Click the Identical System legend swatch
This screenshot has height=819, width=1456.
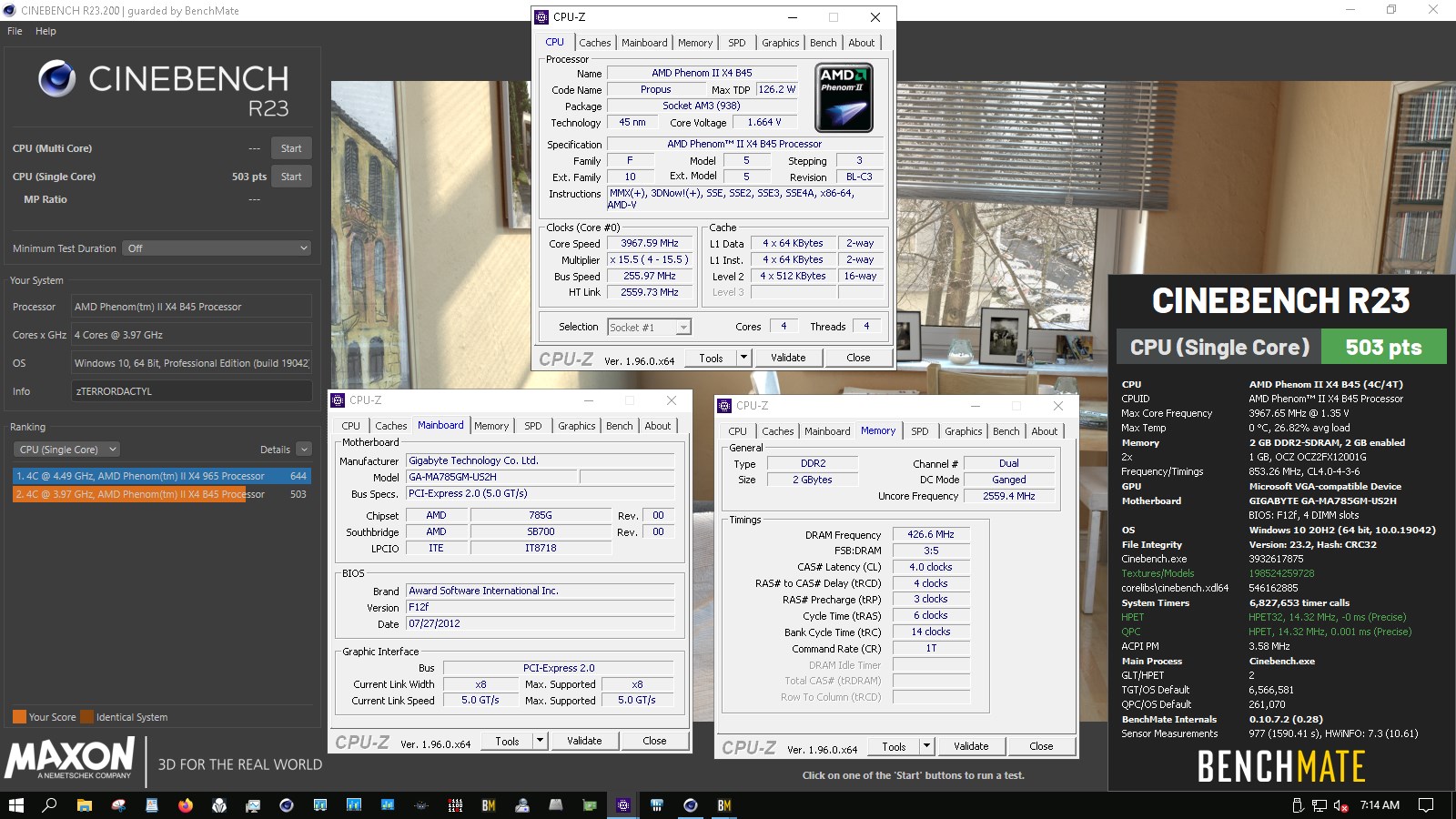[x=87, y=717]
